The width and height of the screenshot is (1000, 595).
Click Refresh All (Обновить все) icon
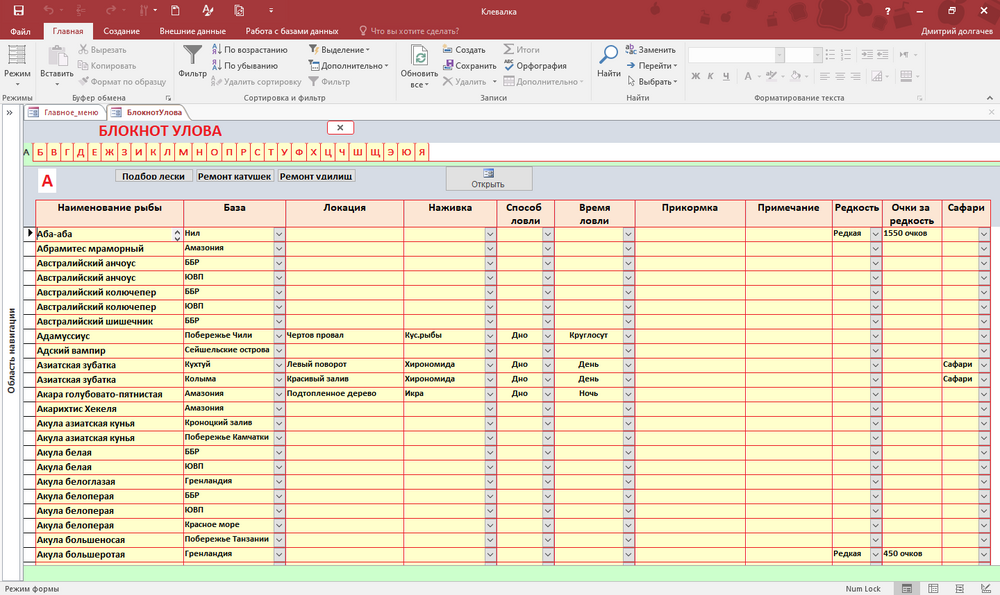419,56
